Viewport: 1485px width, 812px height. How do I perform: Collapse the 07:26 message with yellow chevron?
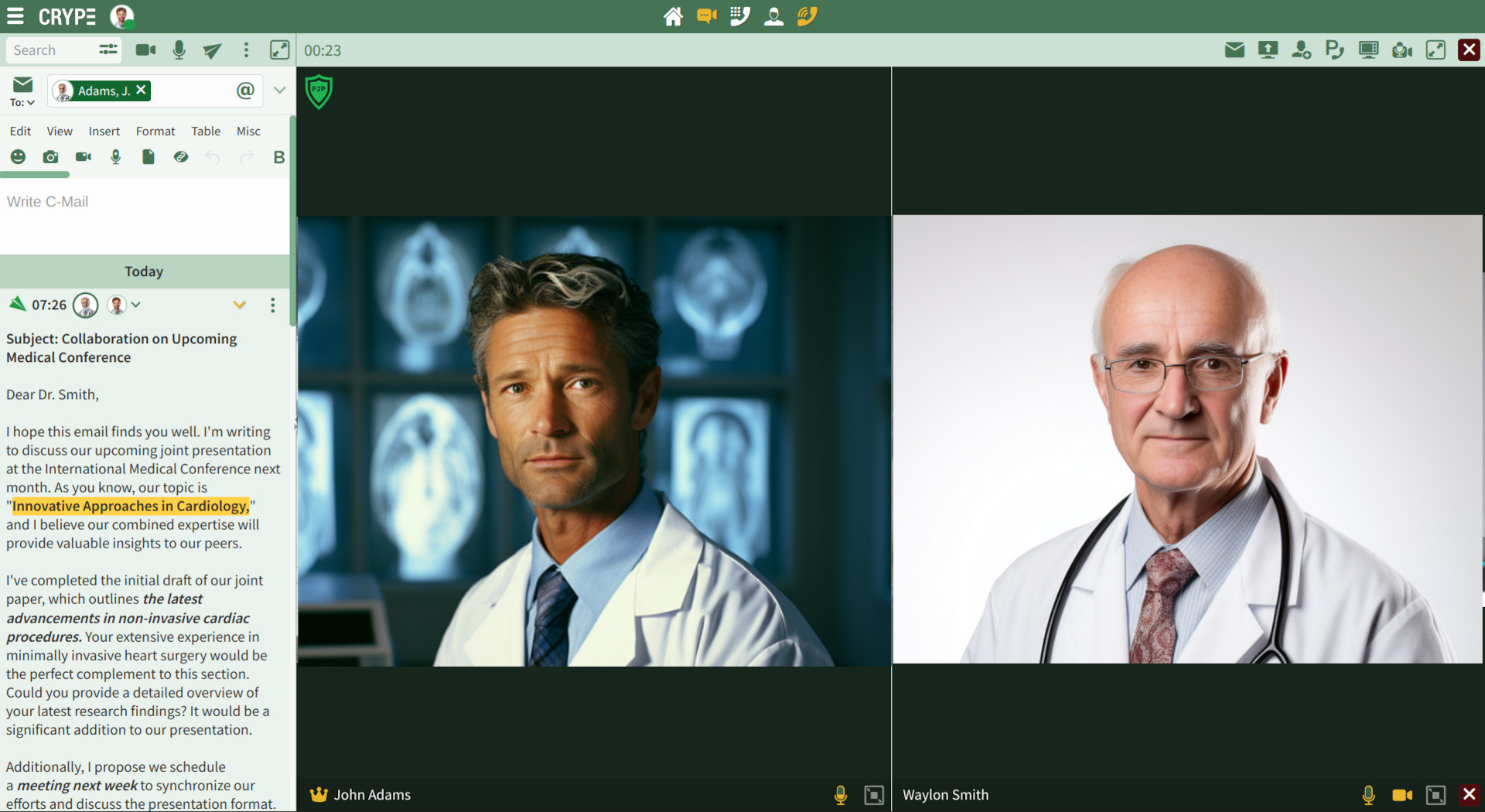(x=239, y=305)
